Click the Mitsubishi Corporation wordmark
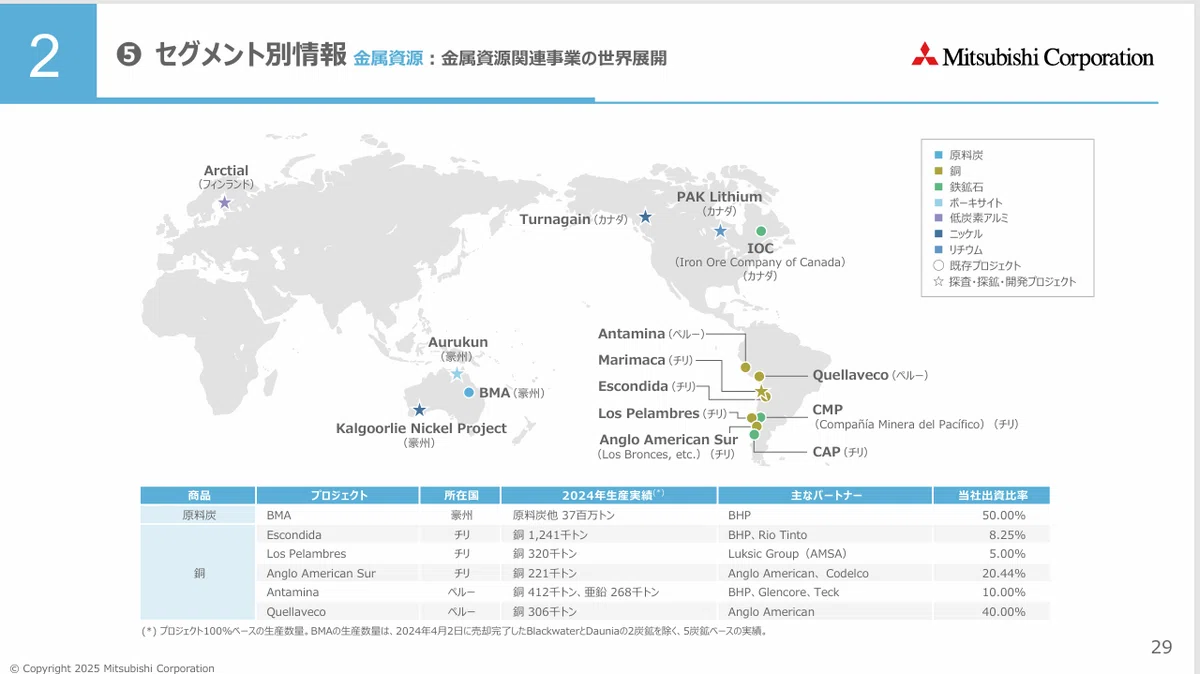 (1049, 58)
